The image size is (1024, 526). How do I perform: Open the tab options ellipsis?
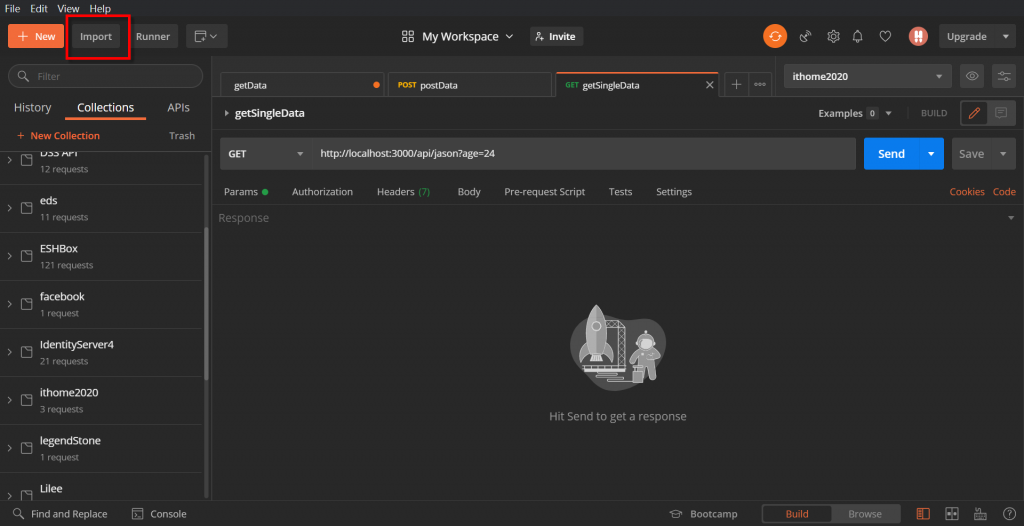point(760,85)
